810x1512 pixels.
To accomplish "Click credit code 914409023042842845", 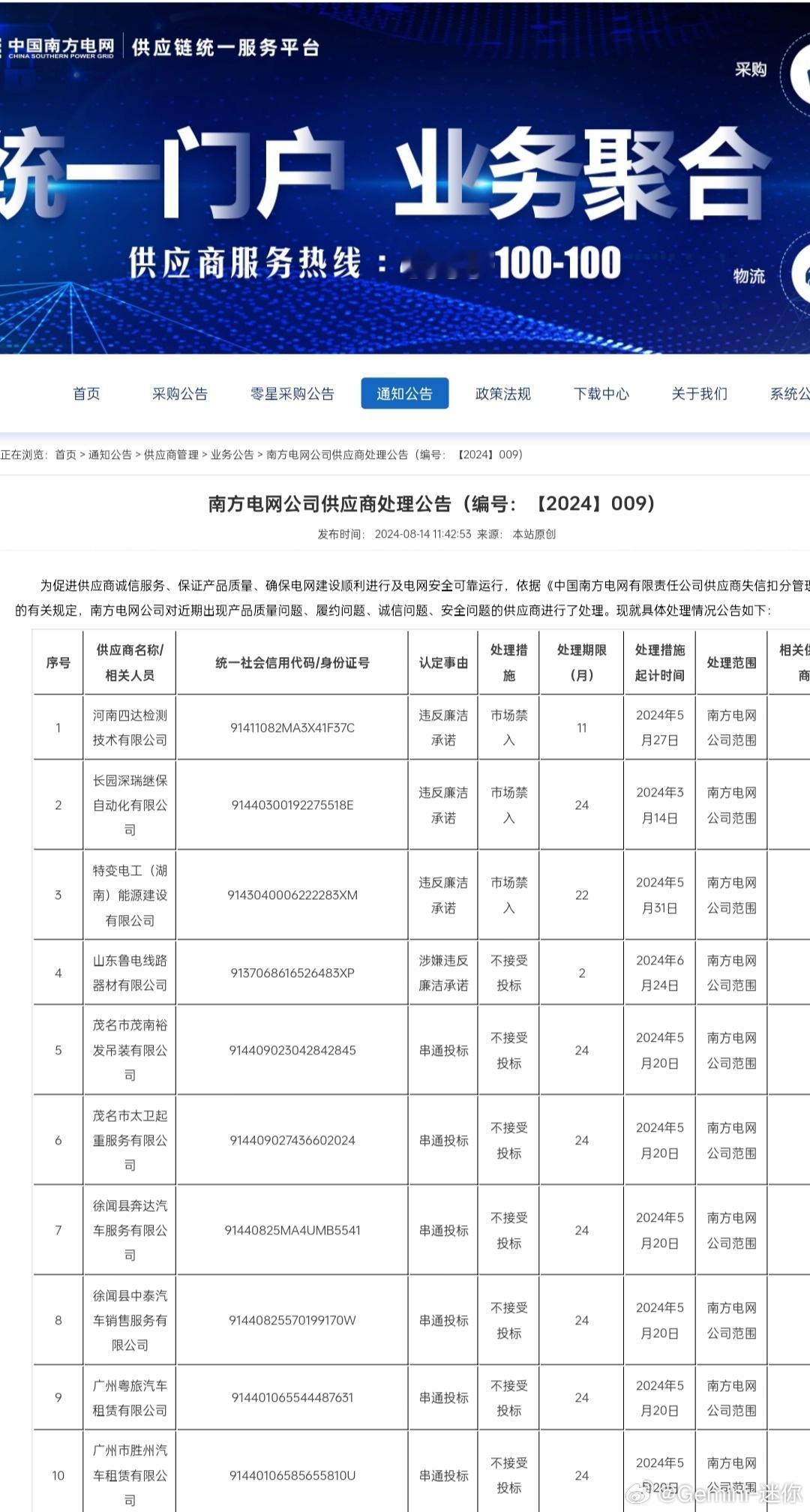I will coord(292,1050).
